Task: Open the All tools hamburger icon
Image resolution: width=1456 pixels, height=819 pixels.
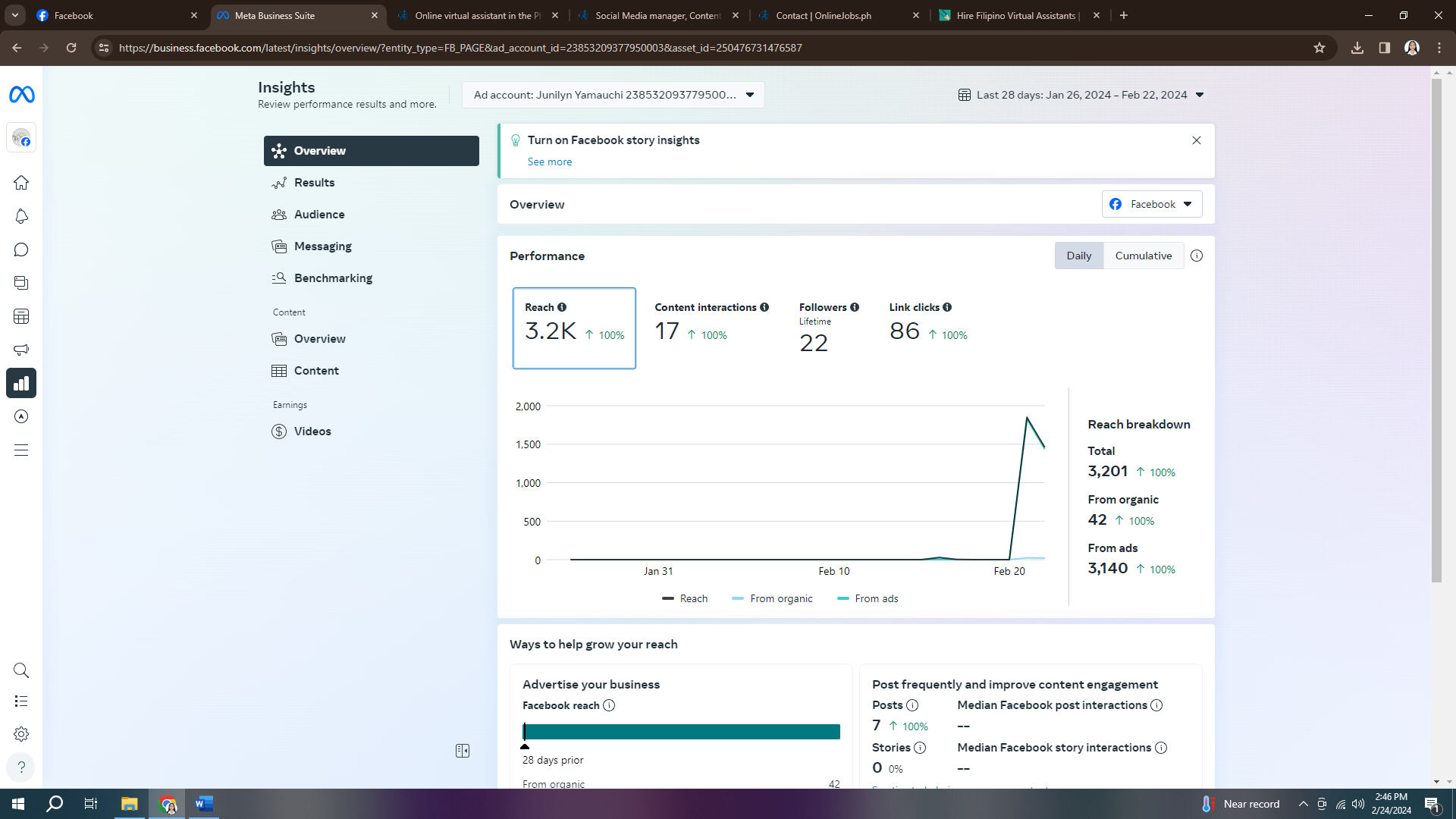Action: (21, 450)
